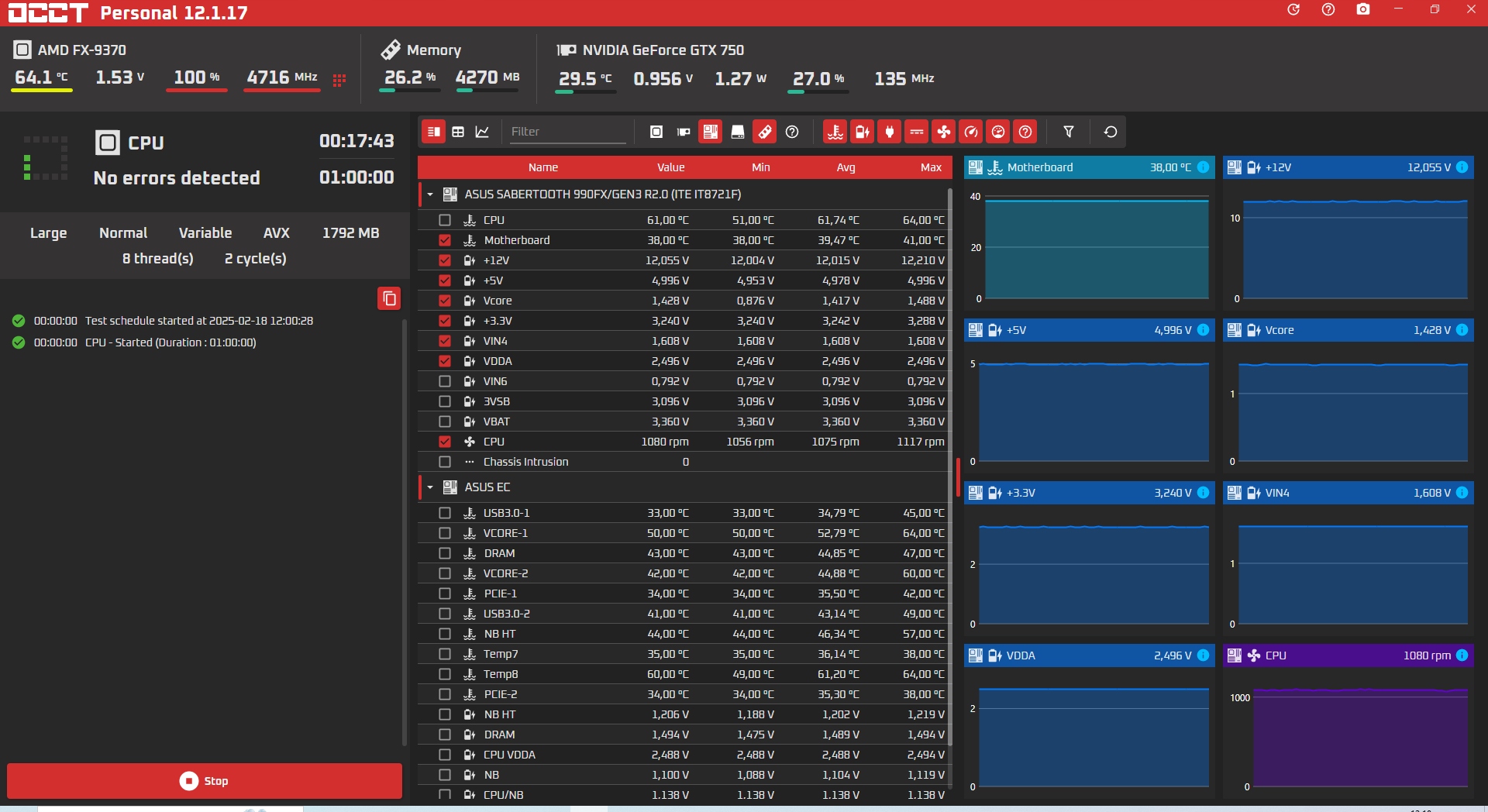Sort the sensor table by Max column

932,167
